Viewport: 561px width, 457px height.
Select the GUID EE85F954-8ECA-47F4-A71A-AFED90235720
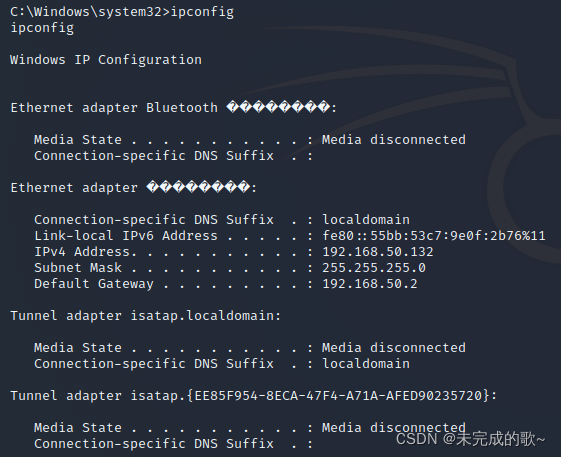click(338, 395)
